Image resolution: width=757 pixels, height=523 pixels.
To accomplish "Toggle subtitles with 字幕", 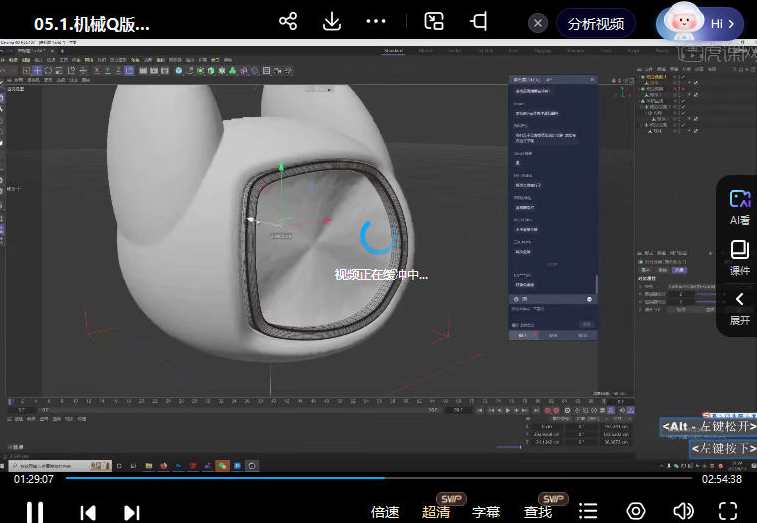I will [x=486, y=512].
